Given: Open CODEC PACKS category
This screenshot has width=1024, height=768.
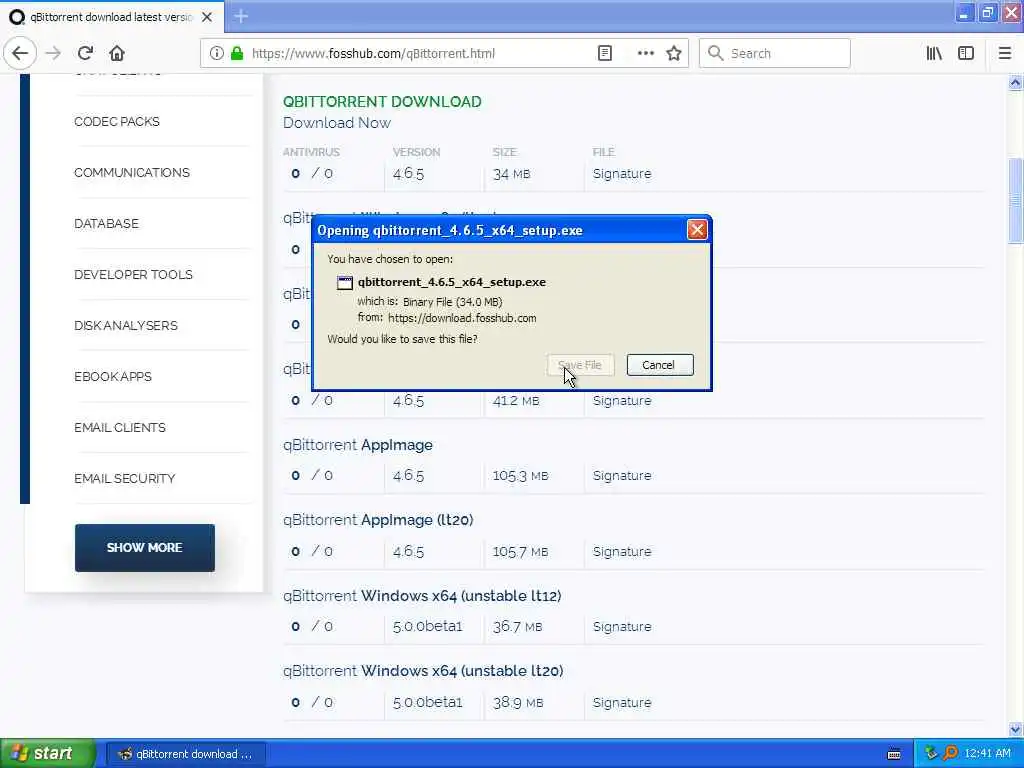Looking at the screenshot, I should [117, 121].
